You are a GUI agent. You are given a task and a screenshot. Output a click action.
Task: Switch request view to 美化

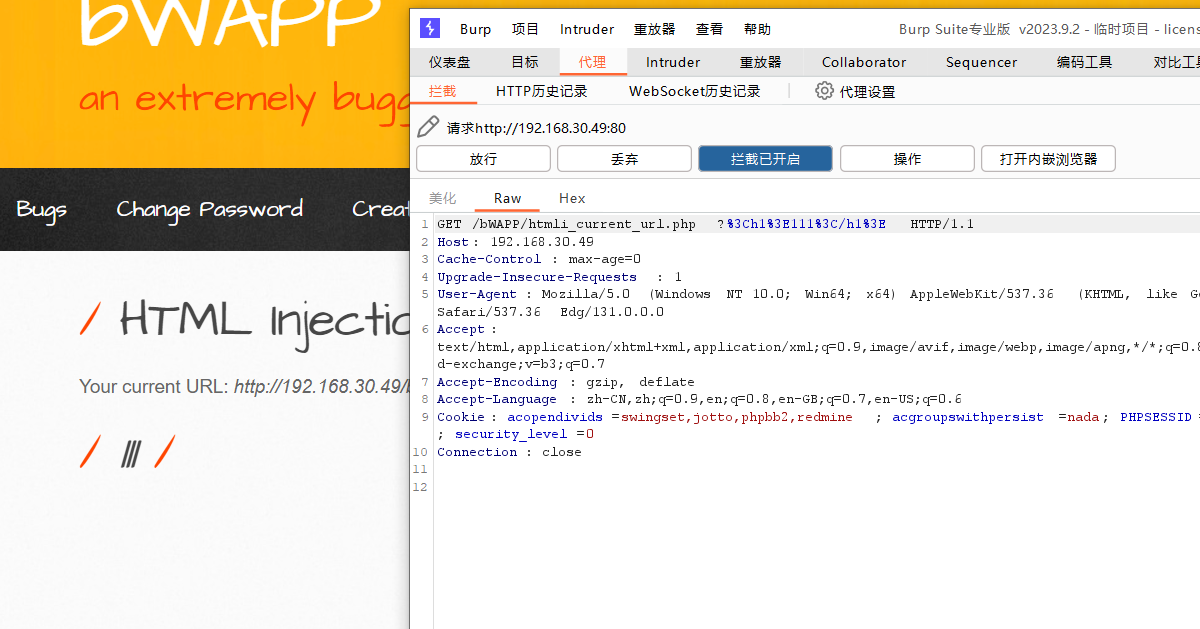tap(442, 198)
